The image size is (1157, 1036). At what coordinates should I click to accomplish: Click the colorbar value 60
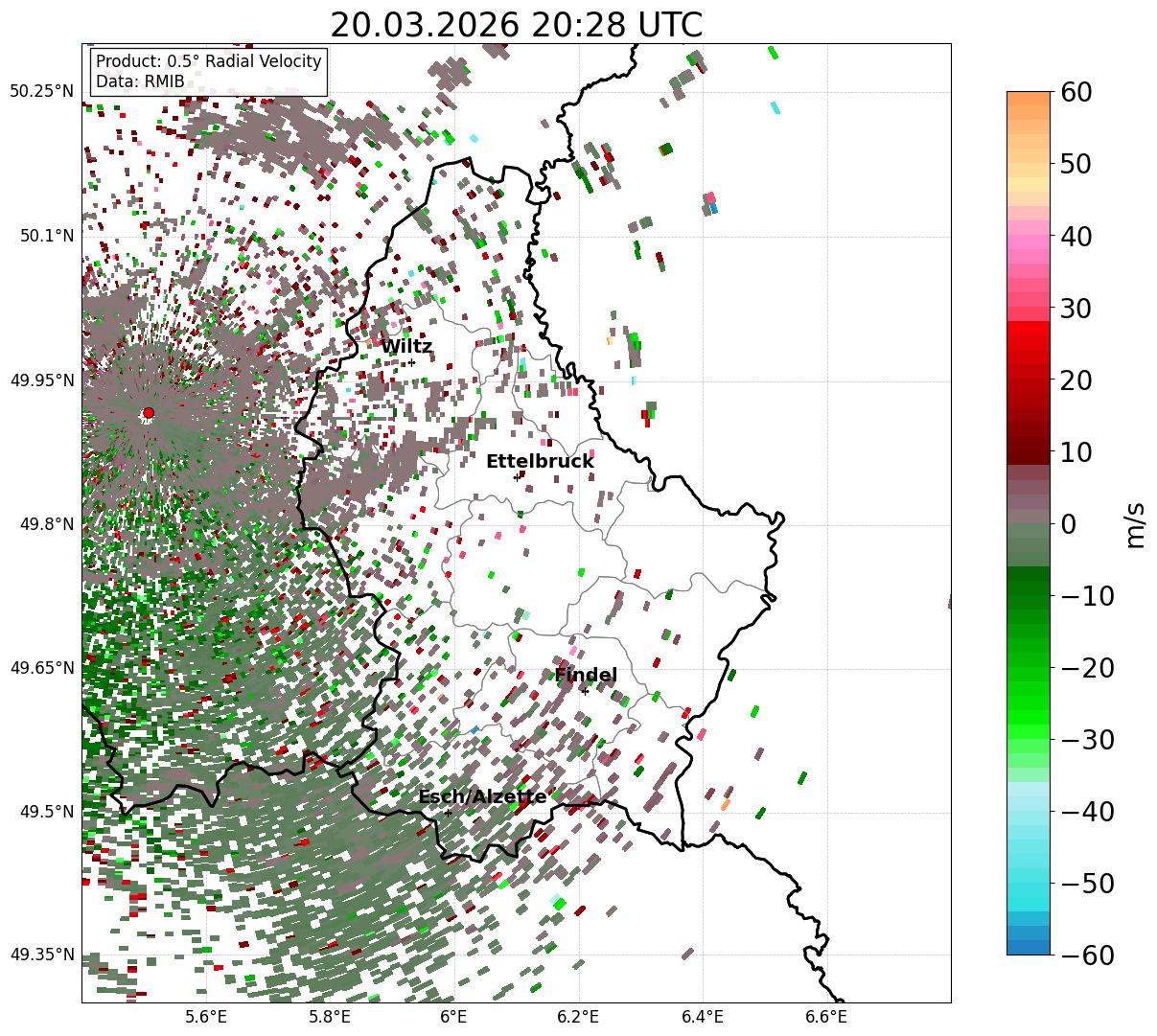[x=1076, y=92]
